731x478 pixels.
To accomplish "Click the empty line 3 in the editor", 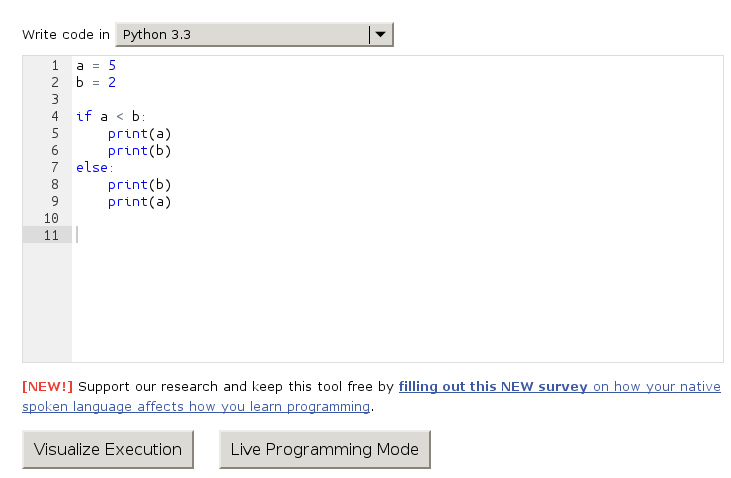I will coord(300,100).
